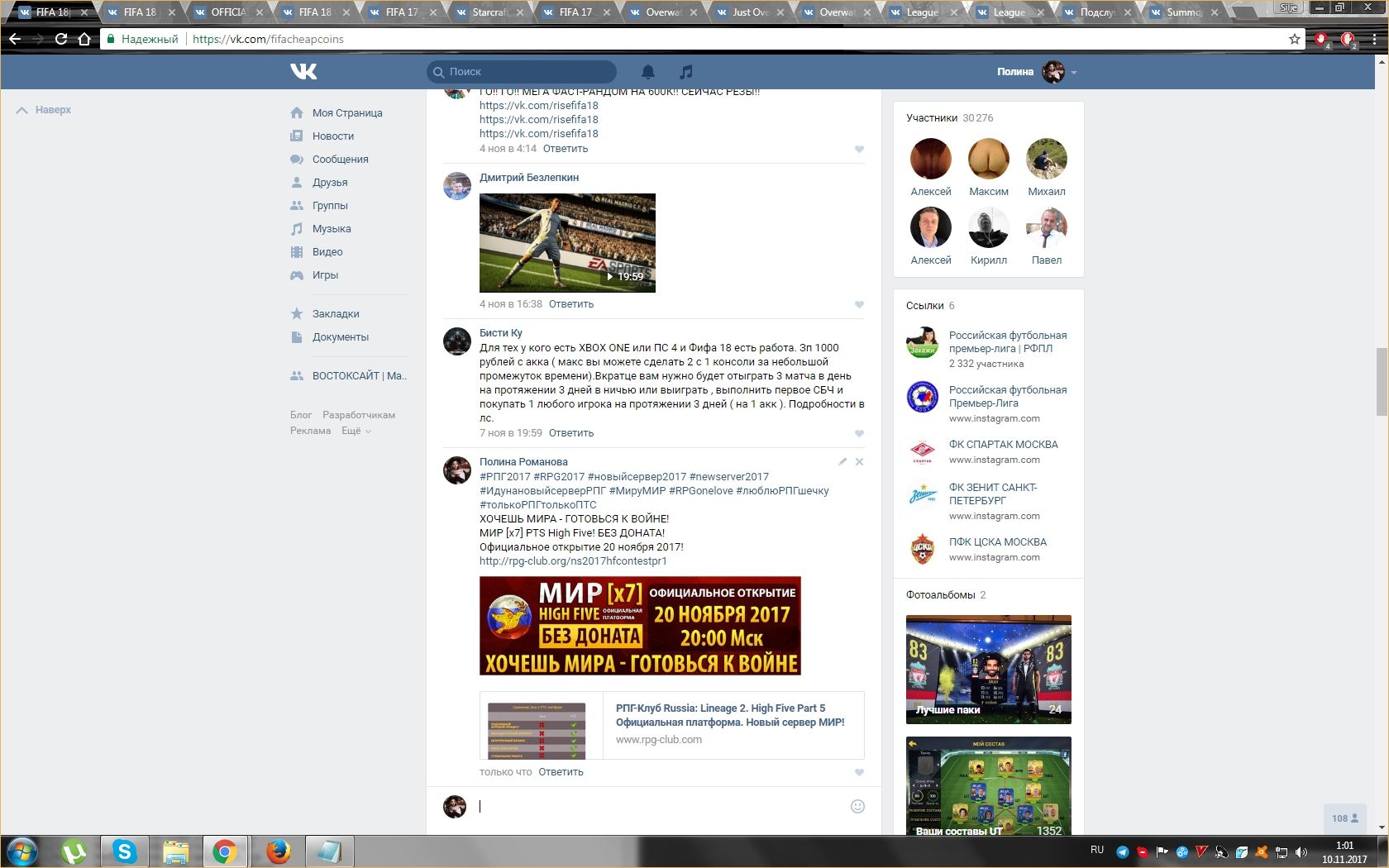Screen dimensions: 1389x868
Task: Switch to the Starcraf browser tab
Action: tap(489, 12)
